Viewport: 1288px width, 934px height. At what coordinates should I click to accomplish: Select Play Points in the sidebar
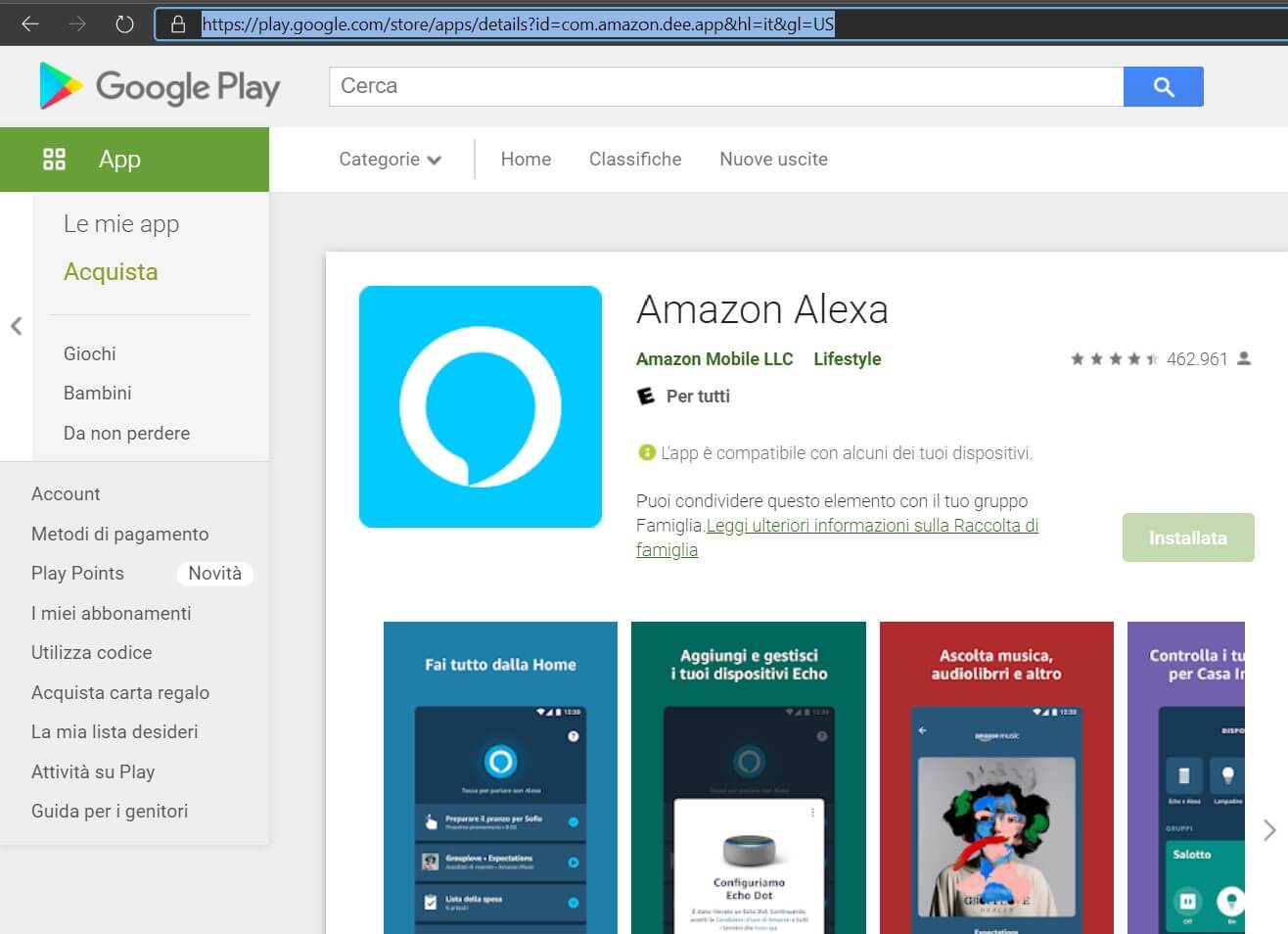[x=78, y=574]
